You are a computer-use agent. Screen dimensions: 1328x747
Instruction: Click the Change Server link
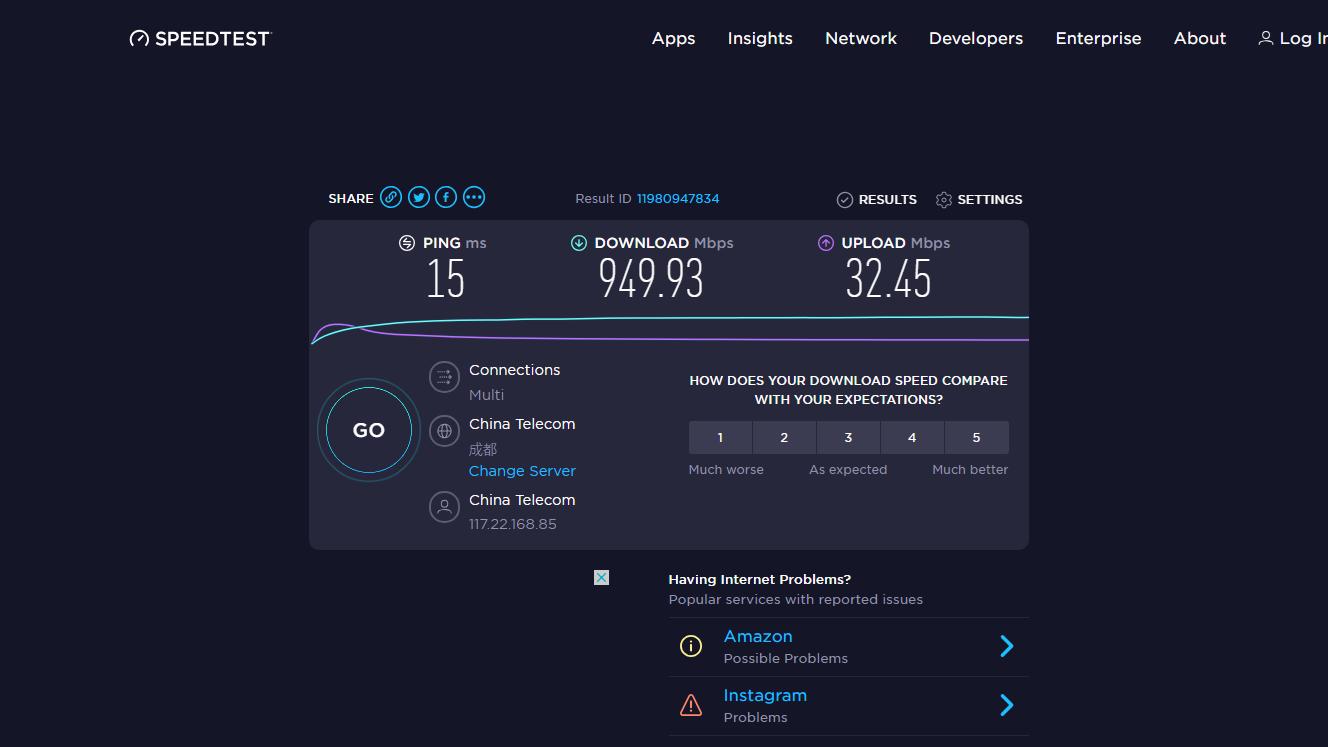click(522, 470)
